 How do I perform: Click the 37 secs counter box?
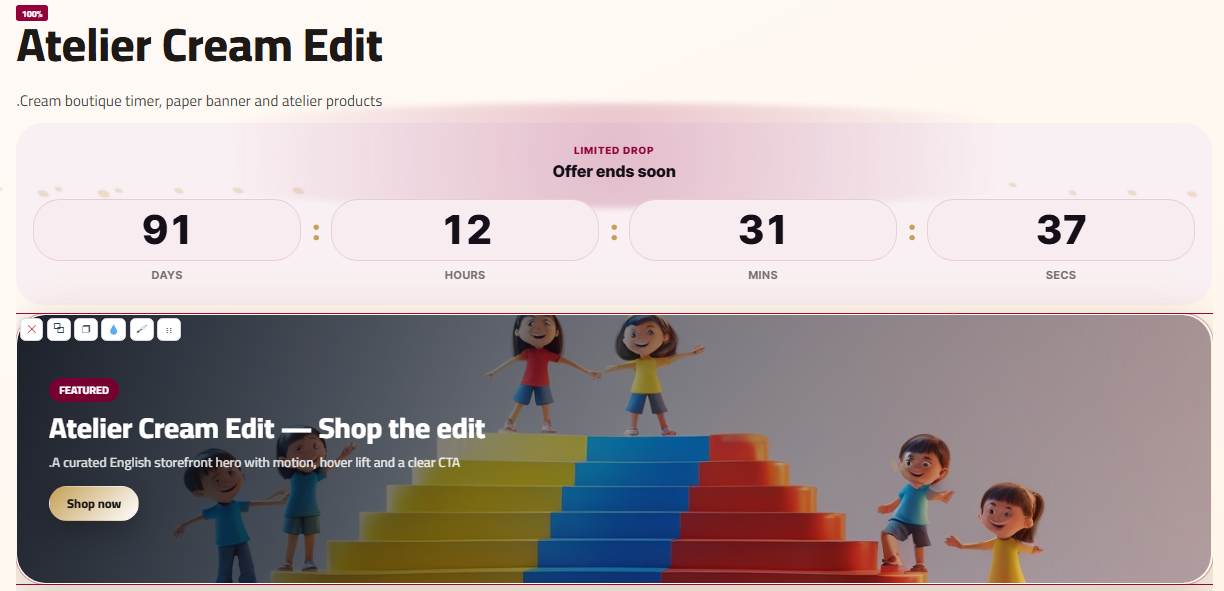pyautogui.click(x=1061, y=230)
